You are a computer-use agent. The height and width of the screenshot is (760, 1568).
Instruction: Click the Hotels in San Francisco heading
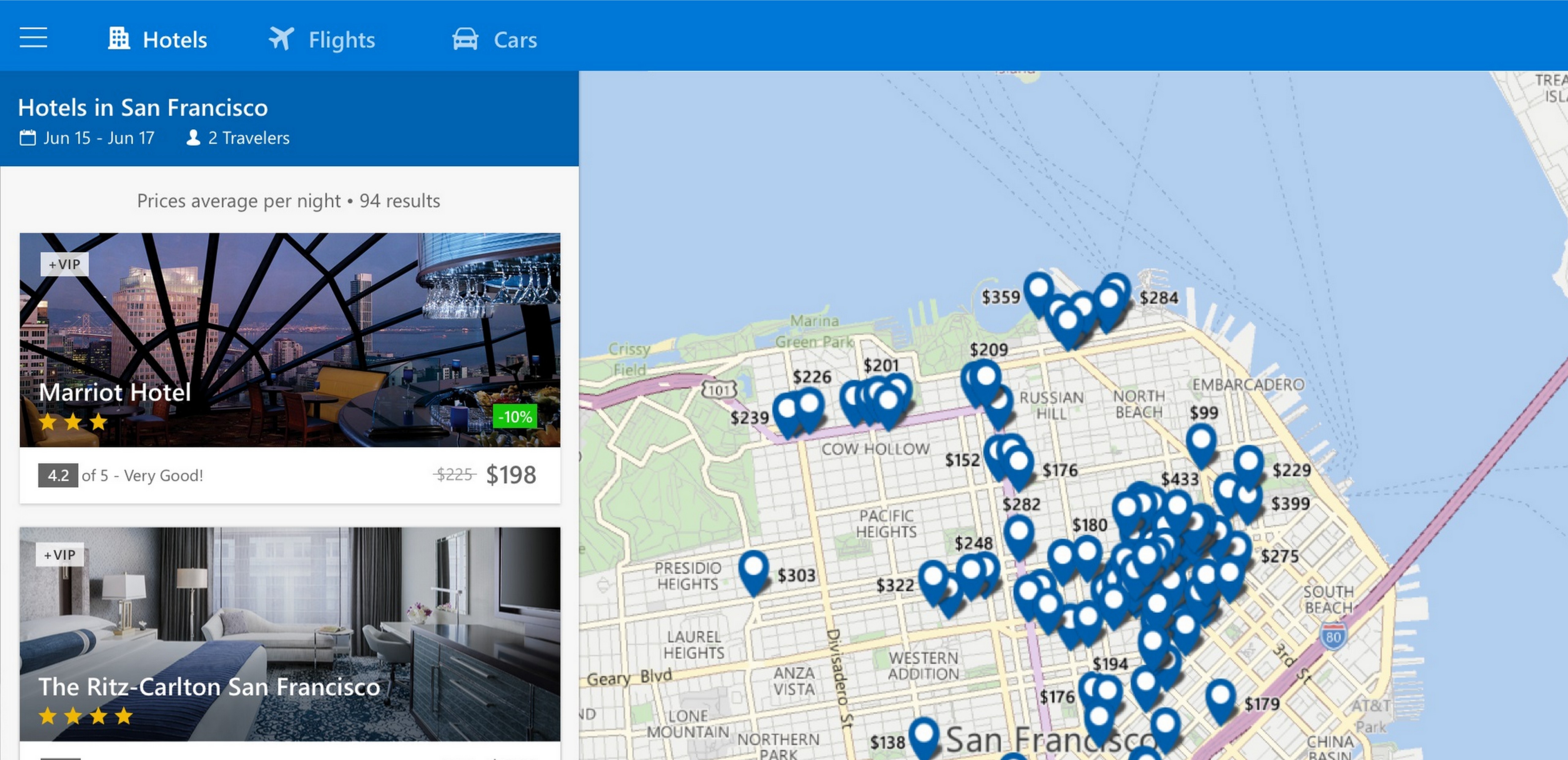143,108
